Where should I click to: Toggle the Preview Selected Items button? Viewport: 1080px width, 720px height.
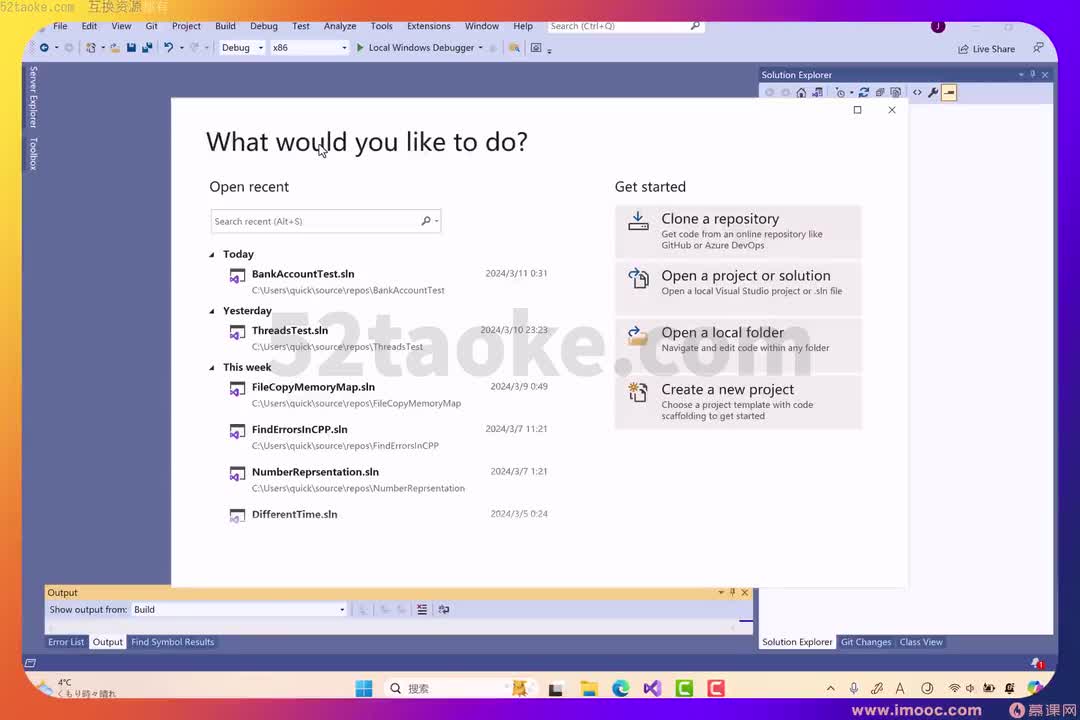(949, 92)
